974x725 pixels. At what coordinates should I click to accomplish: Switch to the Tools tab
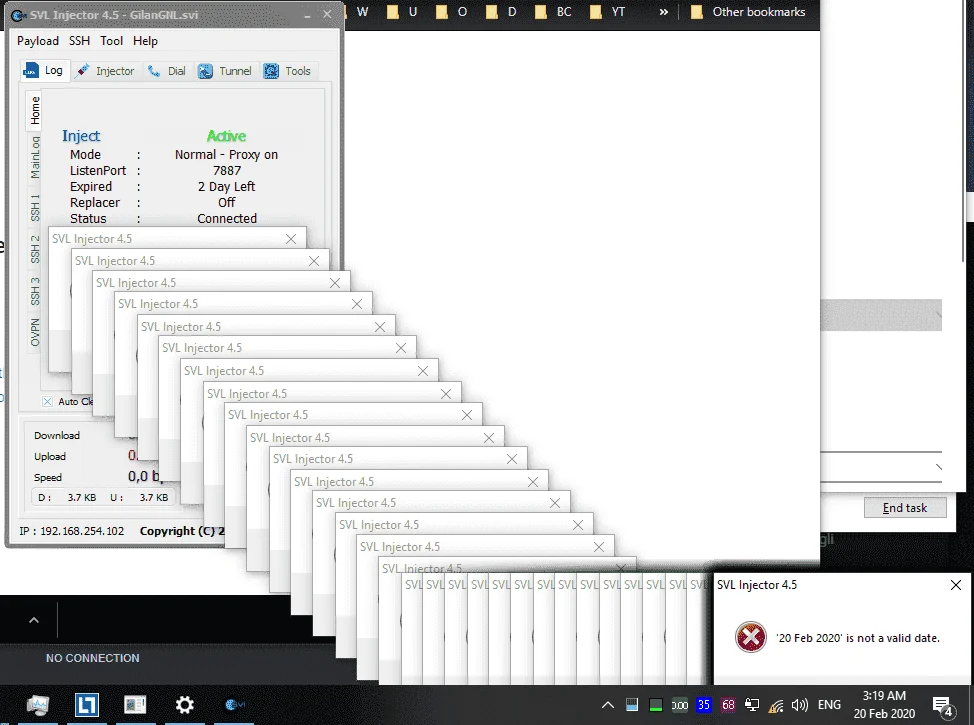tap(287, 71)
